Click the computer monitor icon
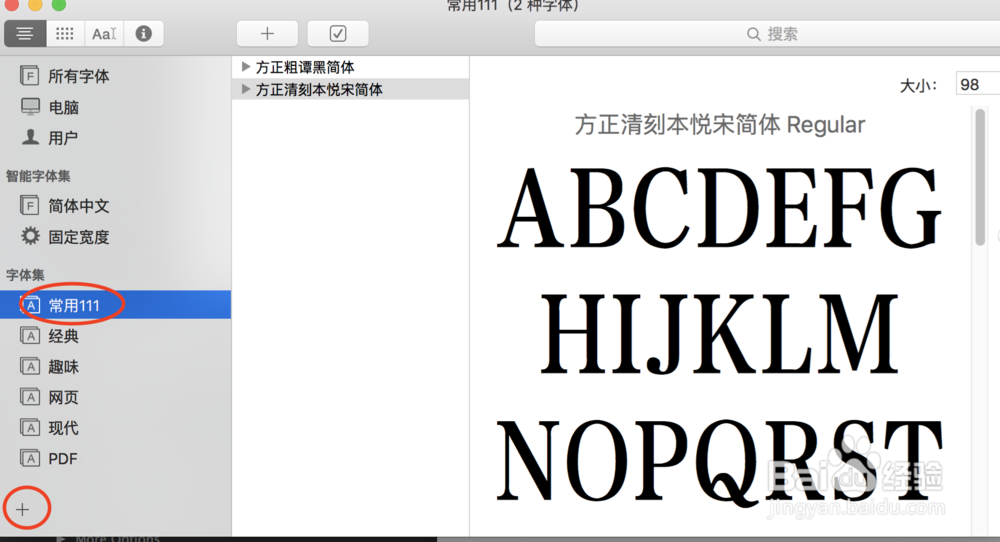This screenshot has height=542, width=1000. point(30,106)
